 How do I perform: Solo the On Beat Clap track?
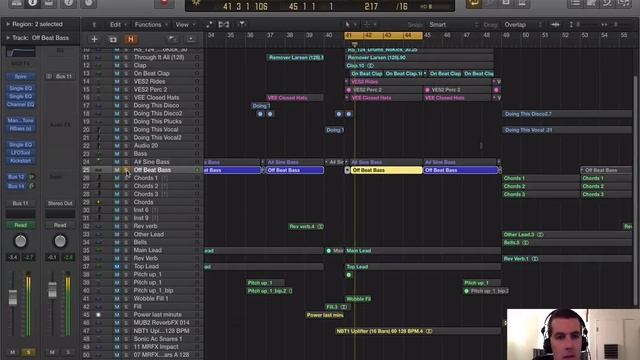126,73
